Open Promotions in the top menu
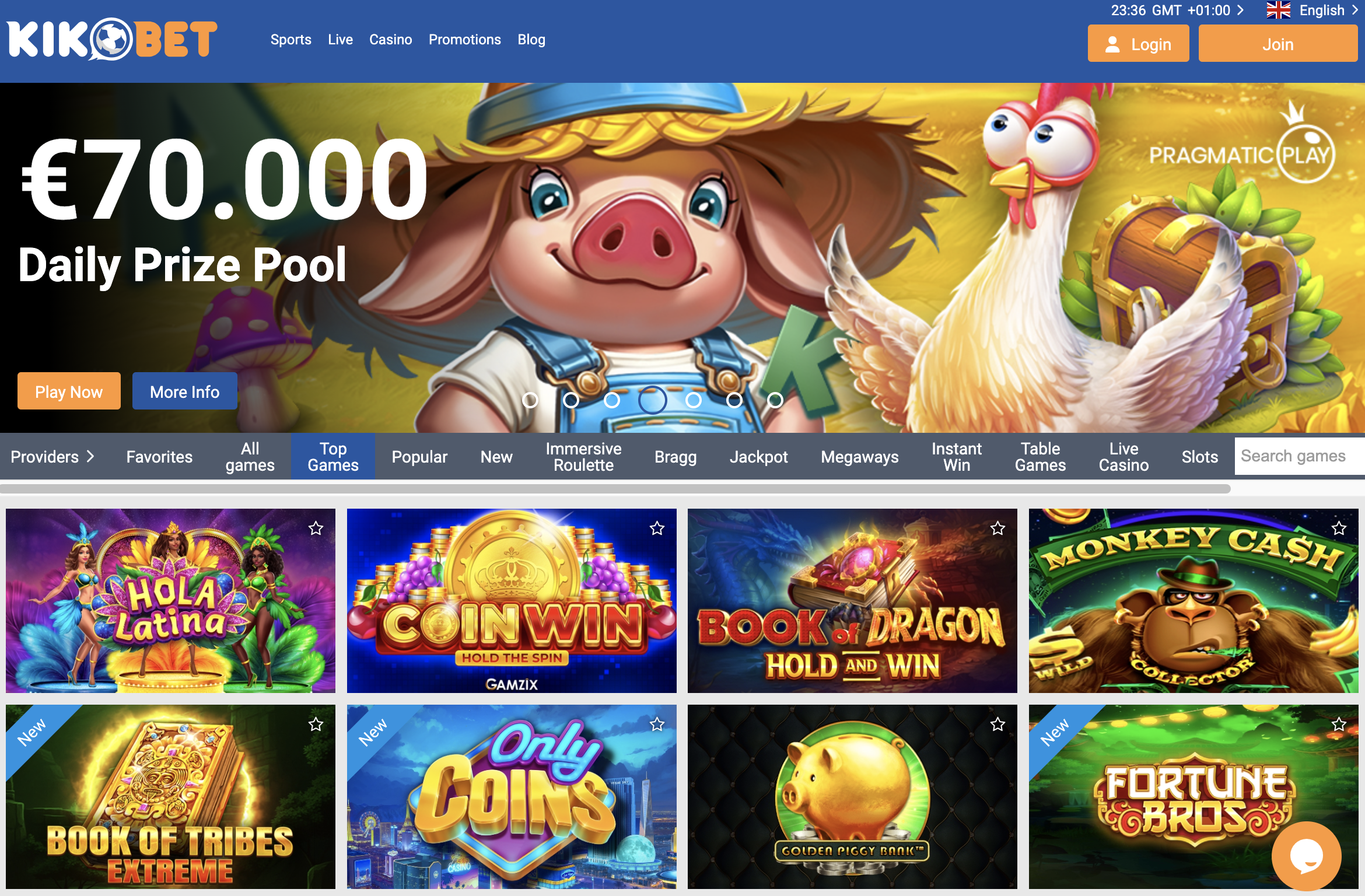Screen dimensions: 1365x896 click(464, 40)
